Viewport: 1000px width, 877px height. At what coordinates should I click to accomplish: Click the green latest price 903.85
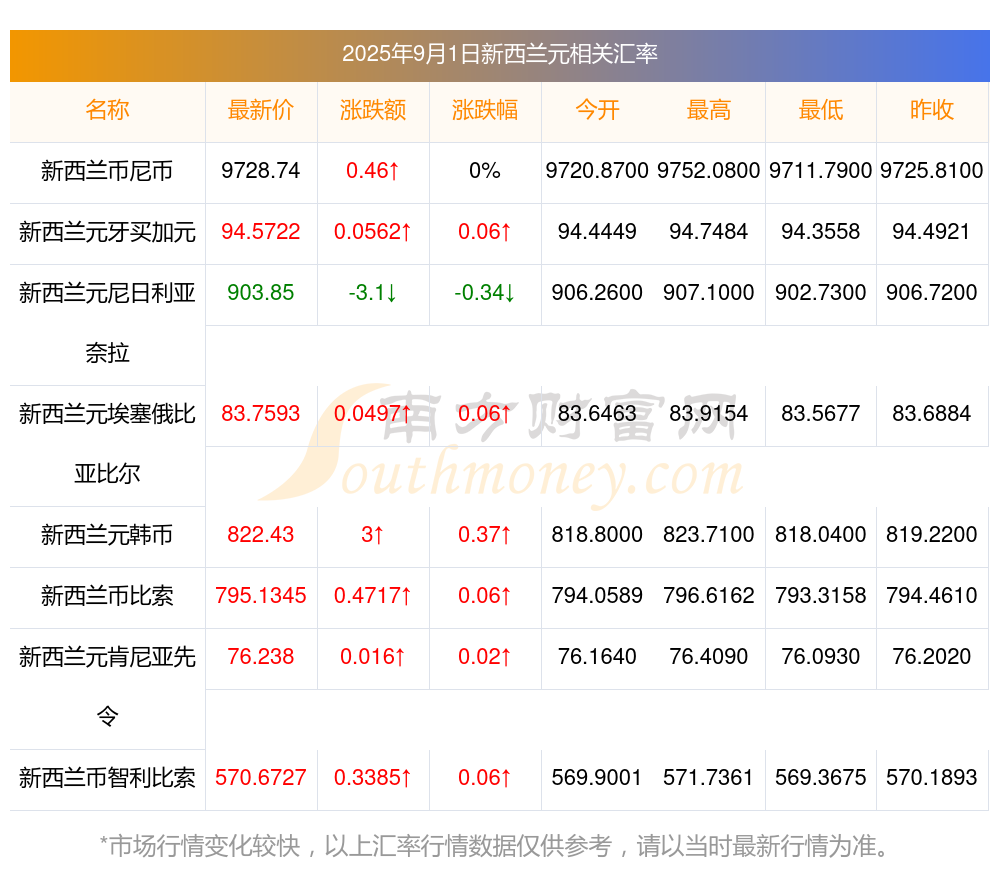[261, 293]
